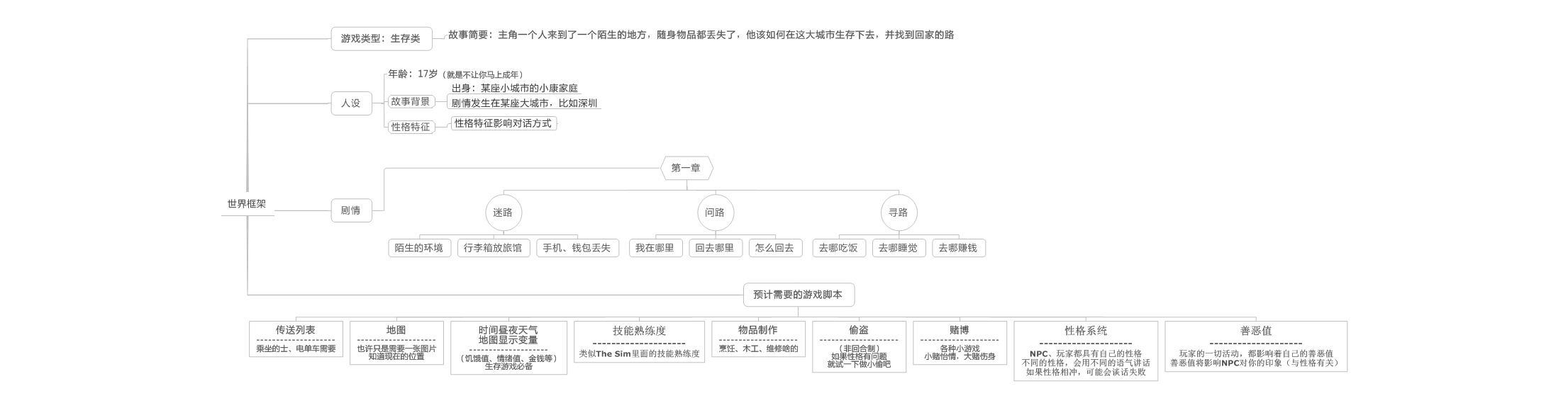The image size is (1568, 408).
Task: Select the 剧情 node
Action: pos(351,210)
